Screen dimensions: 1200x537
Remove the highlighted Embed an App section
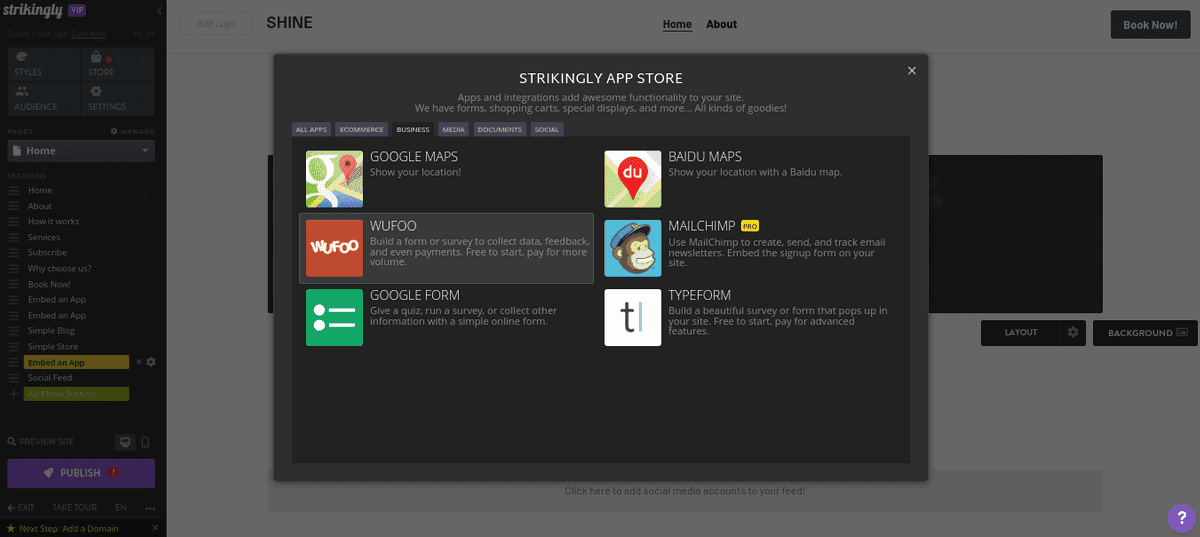click(x=139, y=362)
